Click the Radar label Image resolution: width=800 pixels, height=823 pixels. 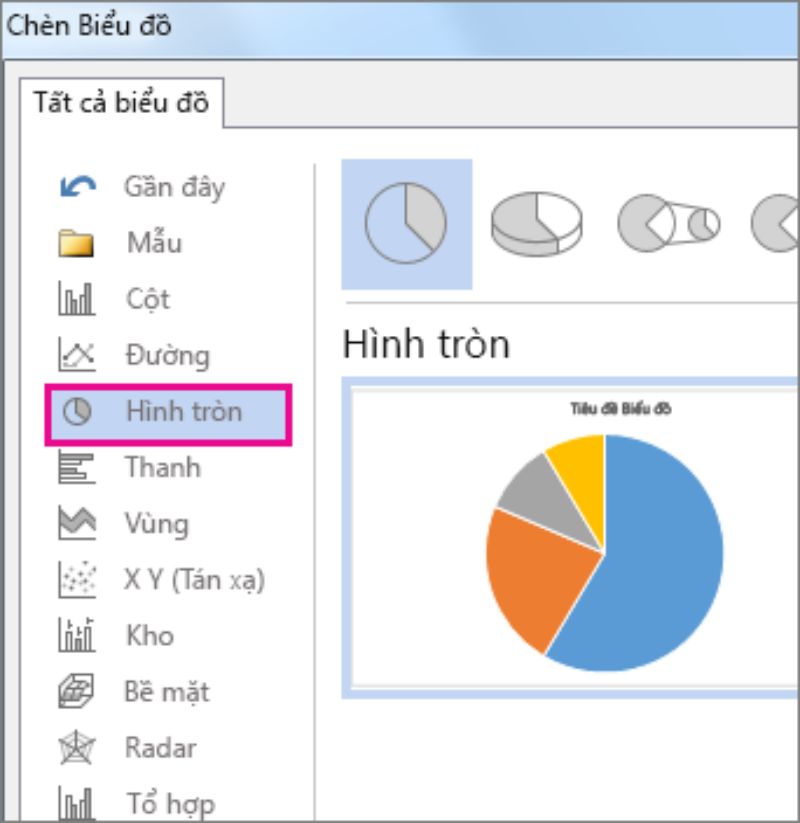pyautogui.click(x=161, y=747)
